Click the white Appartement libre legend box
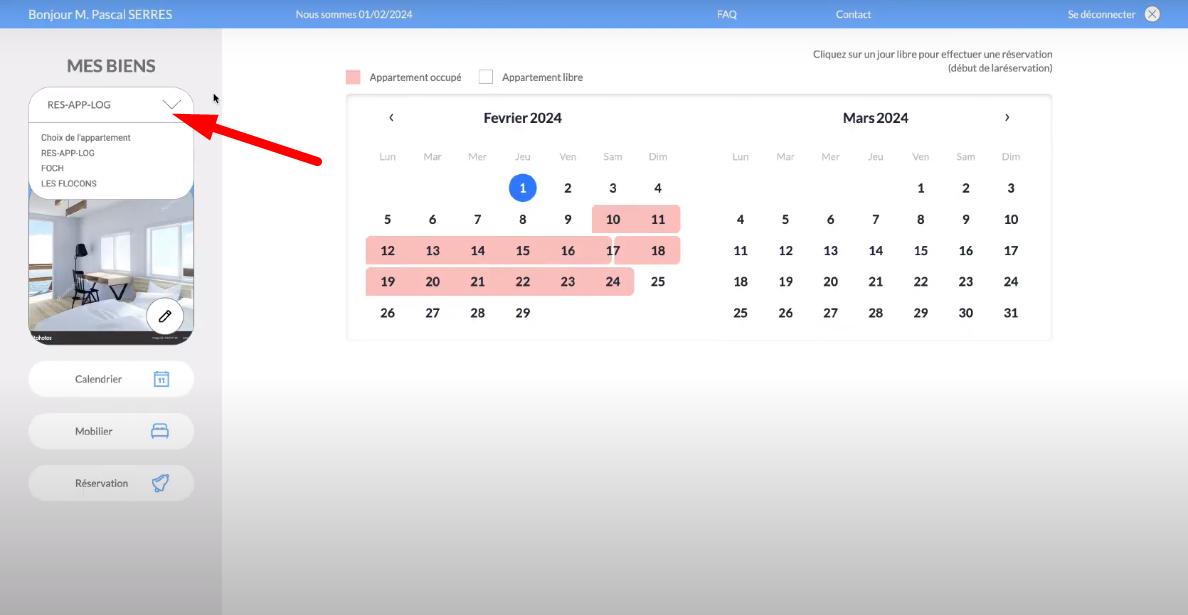The image size is (1188, 615). (486, 77)
